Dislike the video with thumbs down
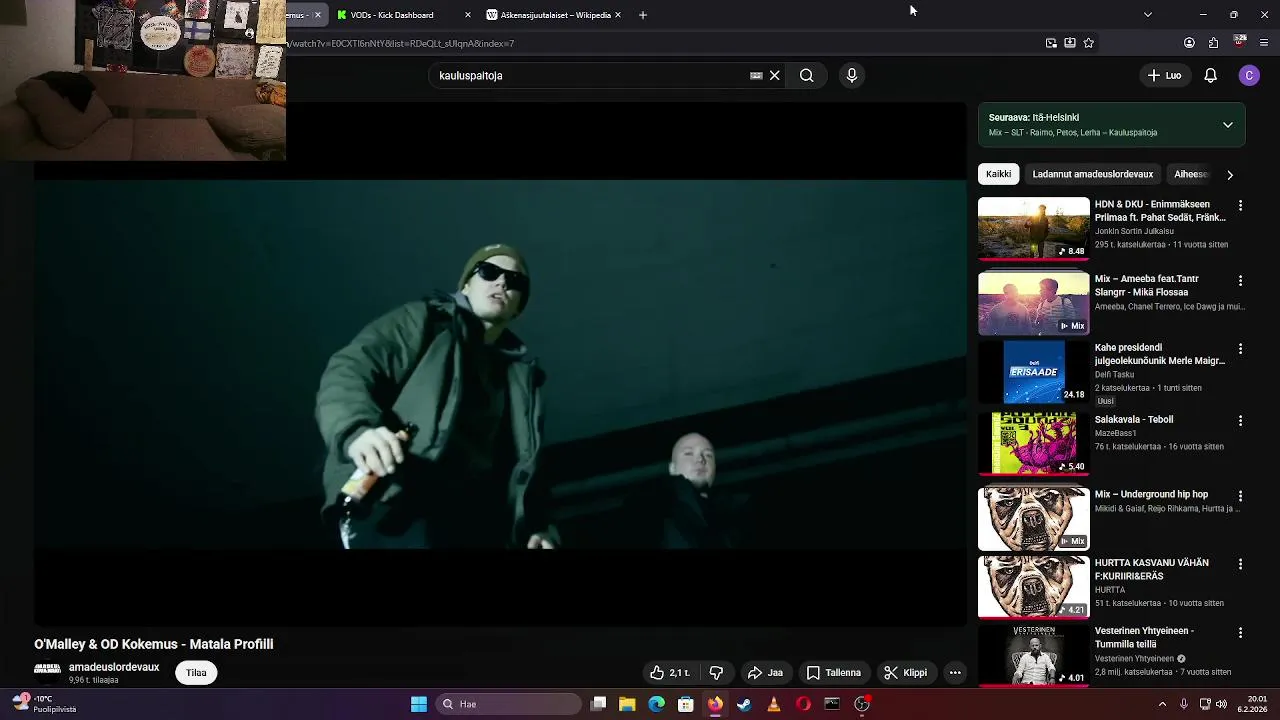Screen dimensions: 1280x720 click(716, 673)
